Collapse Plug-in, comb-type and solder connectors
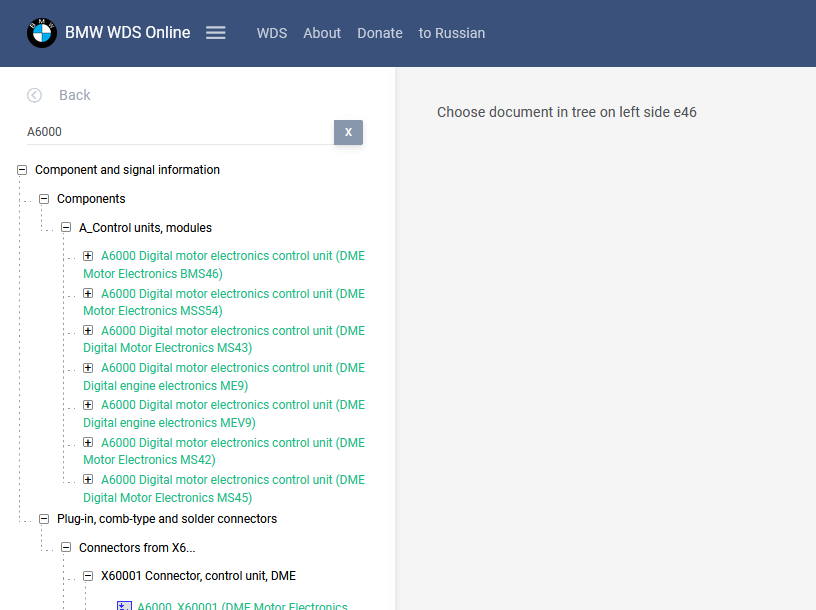This screenshot has height=610, width=816. (44, 519)
